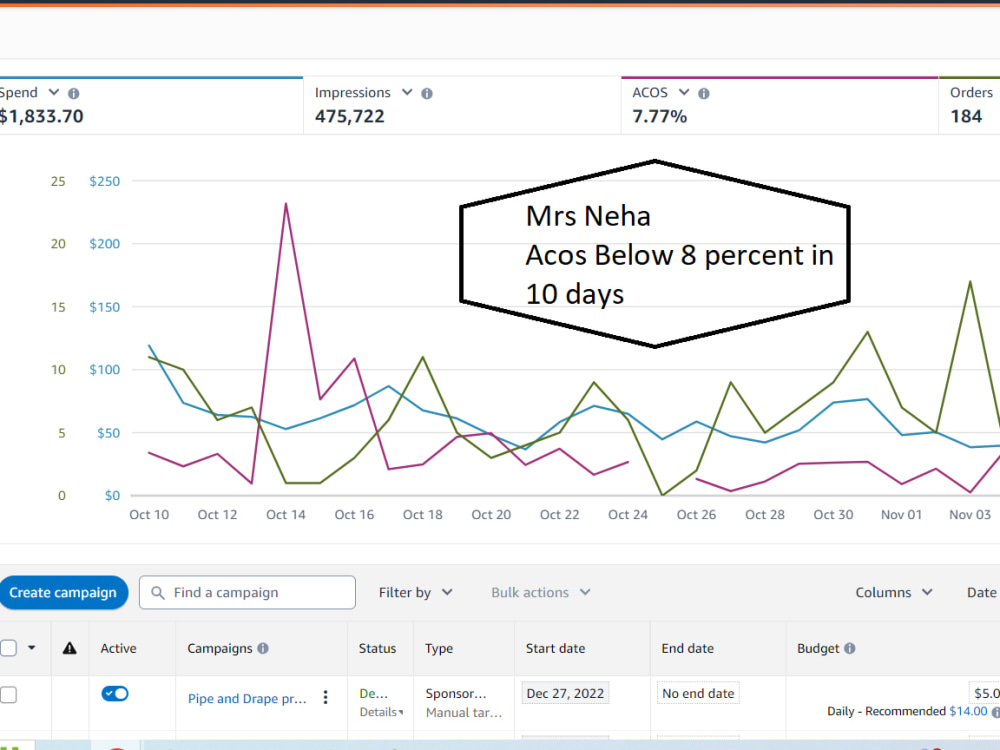1000x750 pixels.
Task: Click the 7.77% ACOS value
Action: click(659, 117)
